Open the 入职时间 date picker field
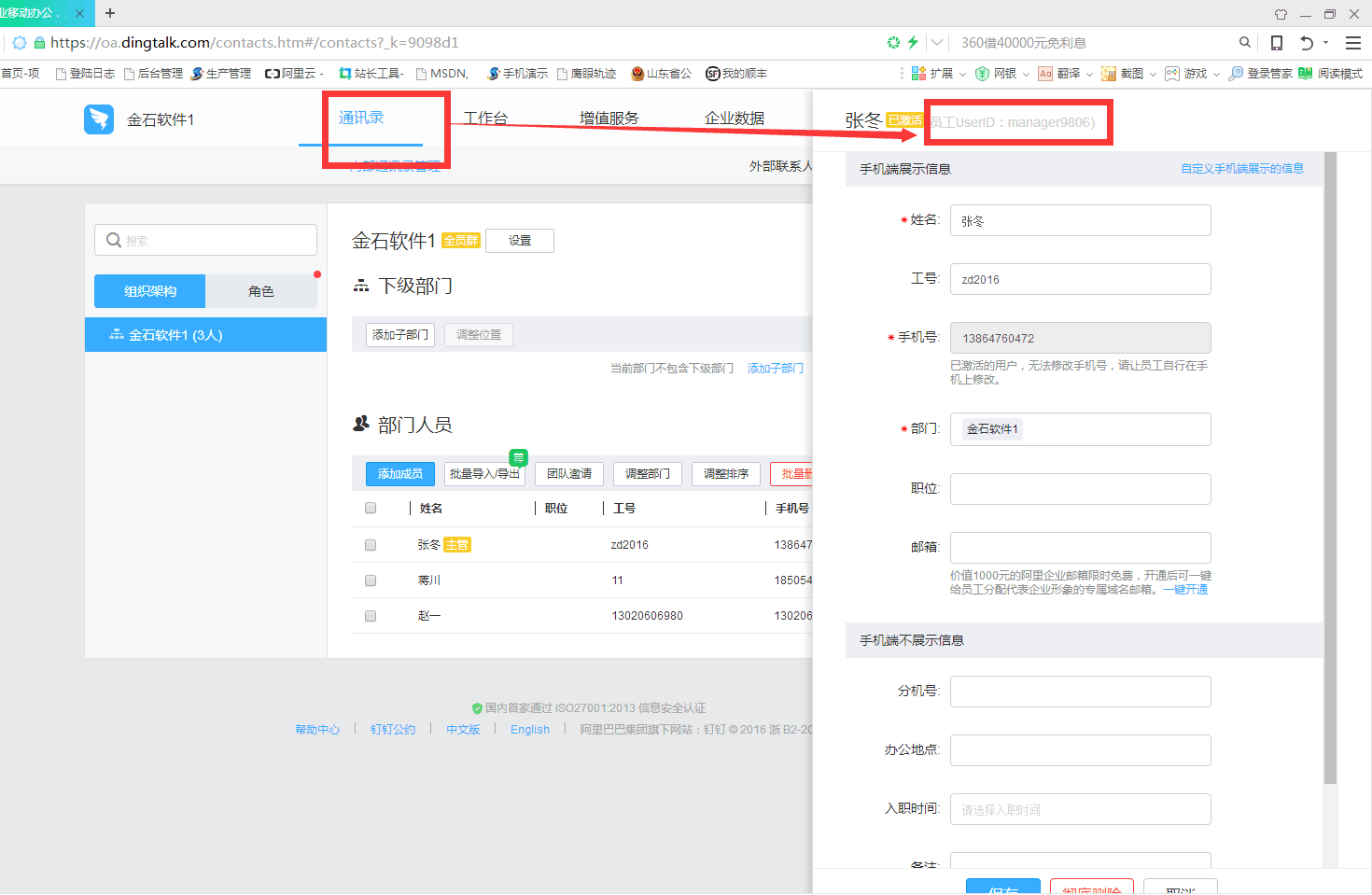 (x=1080, y=809)
